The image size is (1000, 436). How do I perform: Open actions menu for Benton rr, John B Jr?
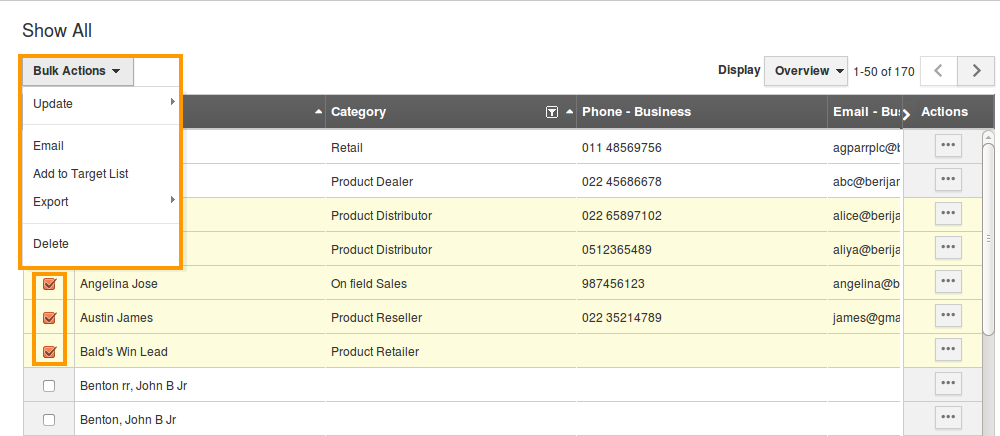click(x=948, y=383)
